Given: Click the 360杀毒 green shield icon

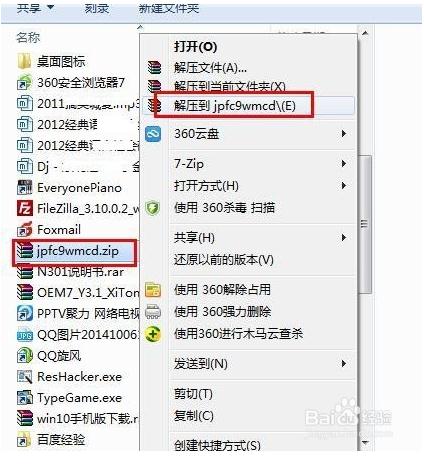Looking at the screenshot, I should pyautogui.click(x=153, y=208).
